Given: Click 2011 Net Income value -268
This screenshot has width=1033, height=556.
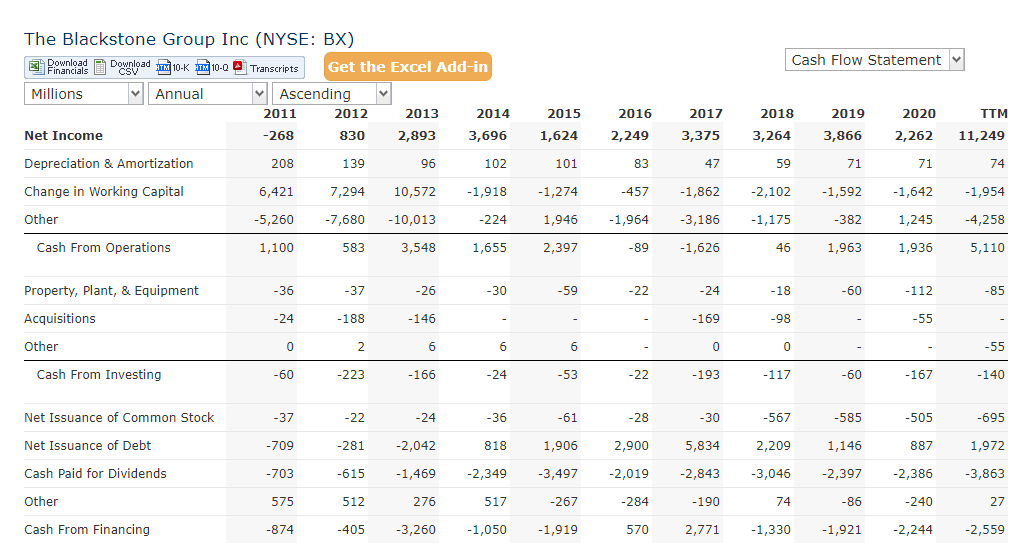Looking at the screenshot, I should 278,136.
